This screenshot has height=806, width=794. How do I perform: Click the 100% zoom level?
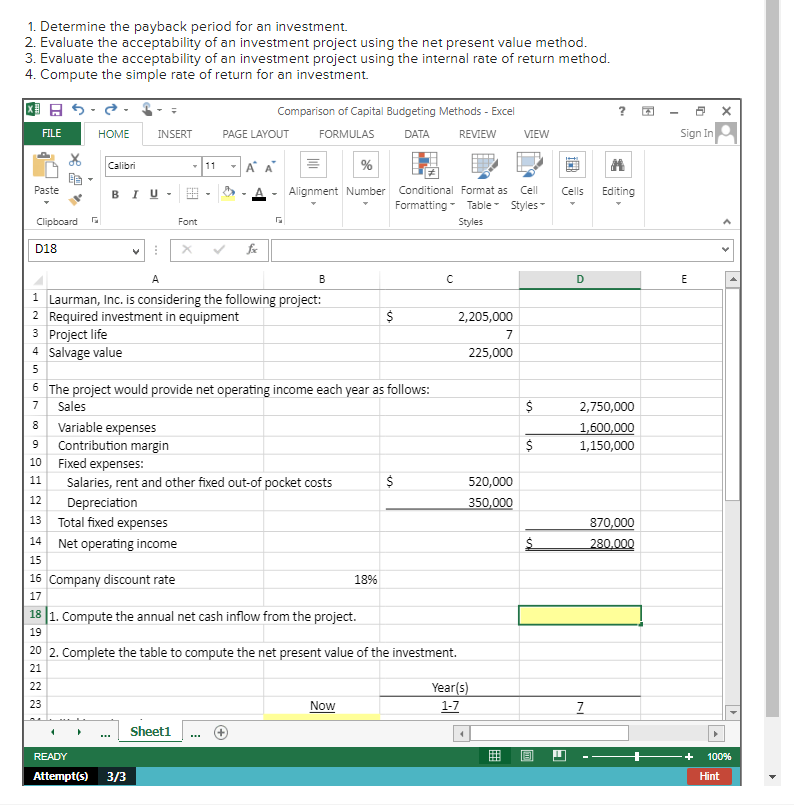point(719,756)
